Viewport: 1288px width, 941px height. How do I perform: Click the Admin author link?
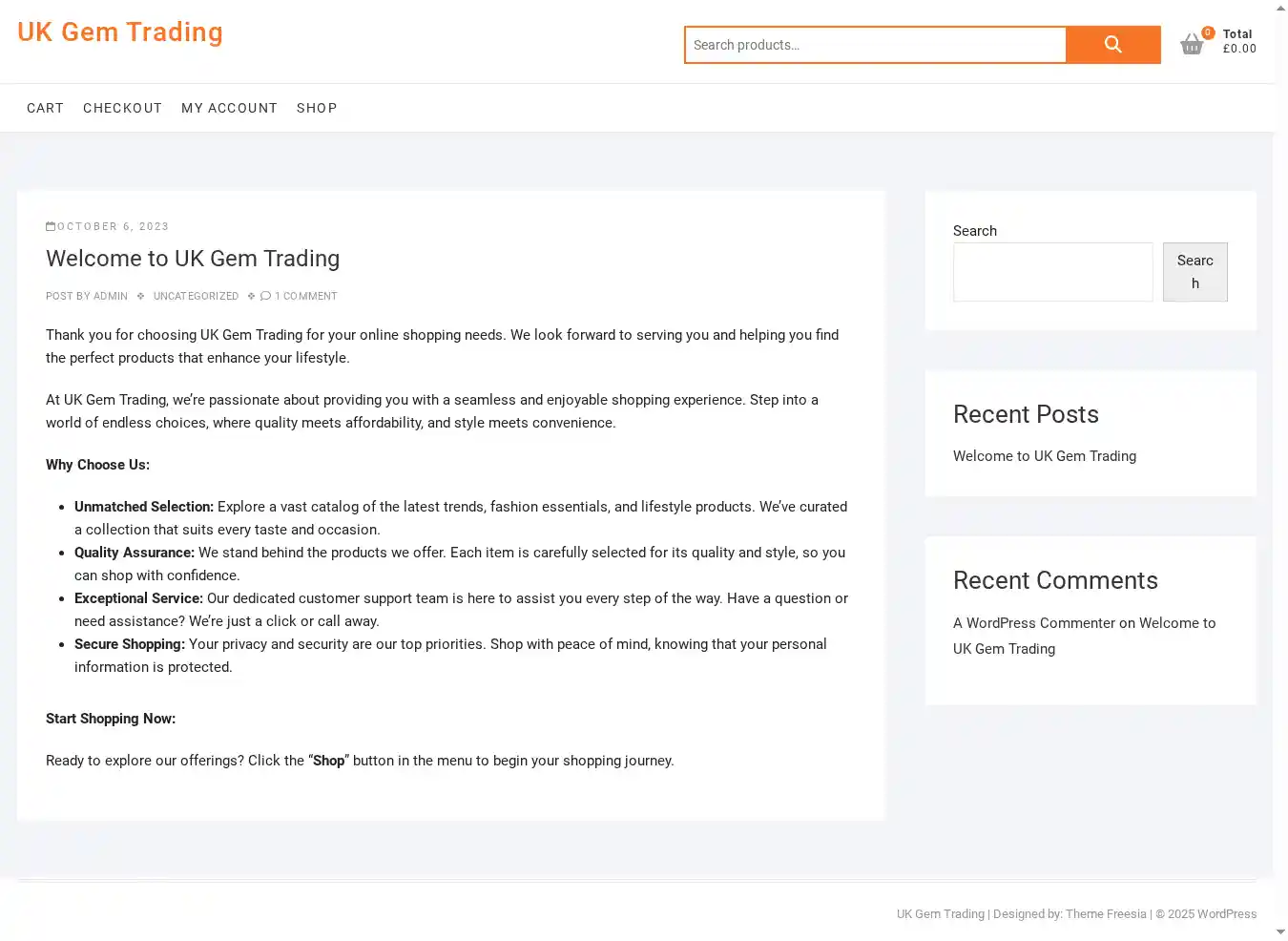[x=111, y=296]
